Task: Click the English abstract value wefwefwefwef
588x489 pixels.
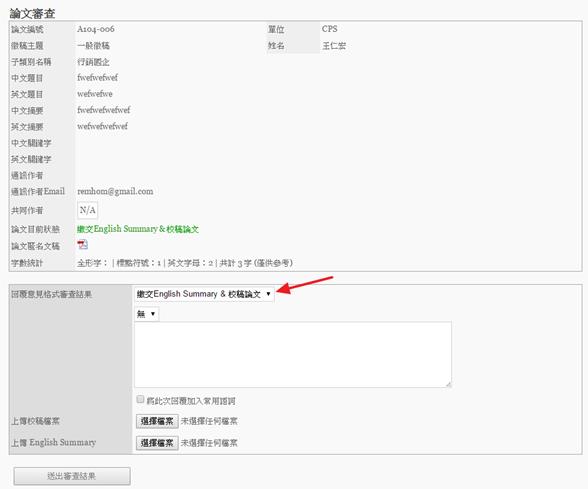Action: click(102, 126)
